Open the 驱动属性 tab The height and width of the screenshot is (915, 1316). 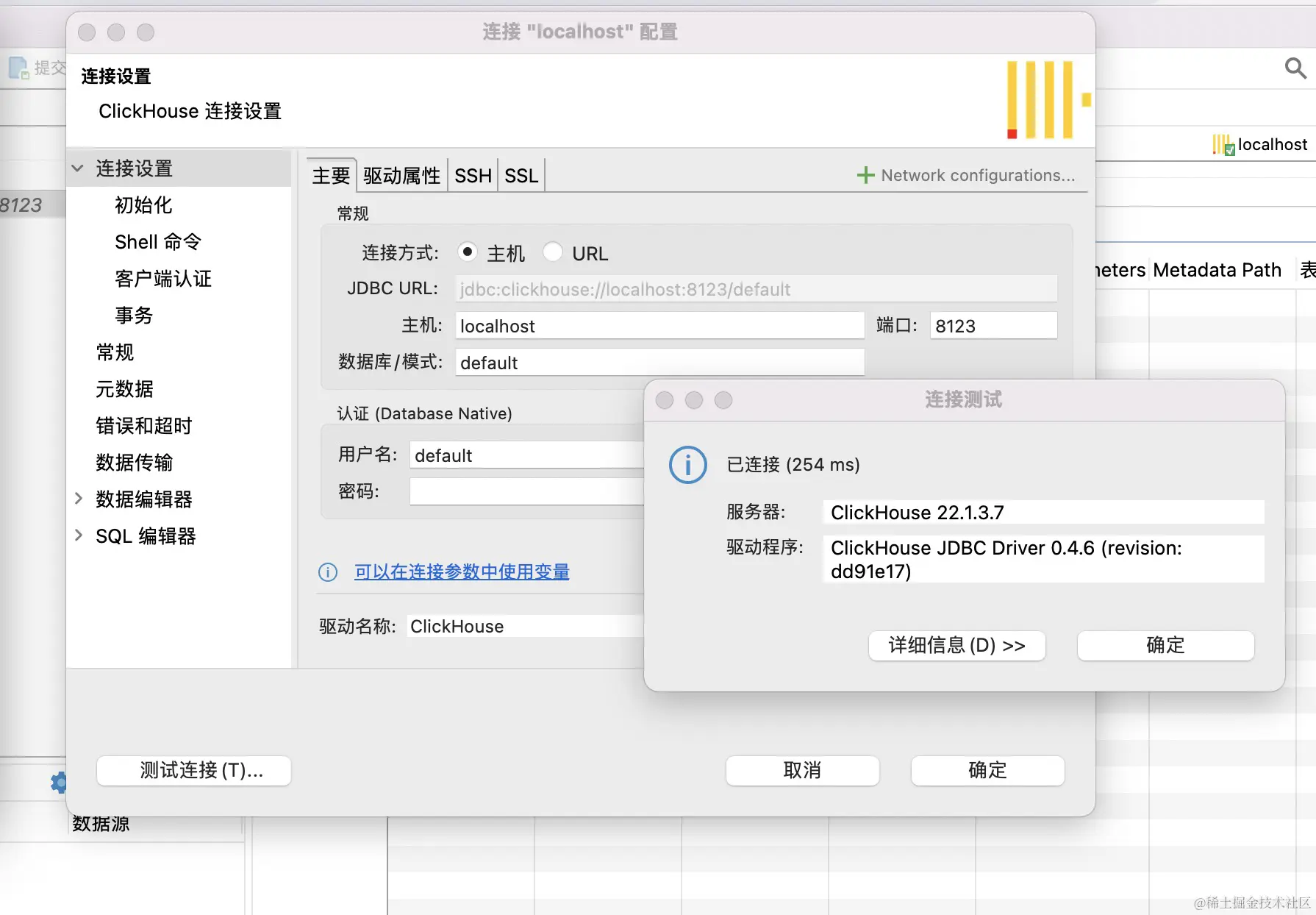pos(401,176)
